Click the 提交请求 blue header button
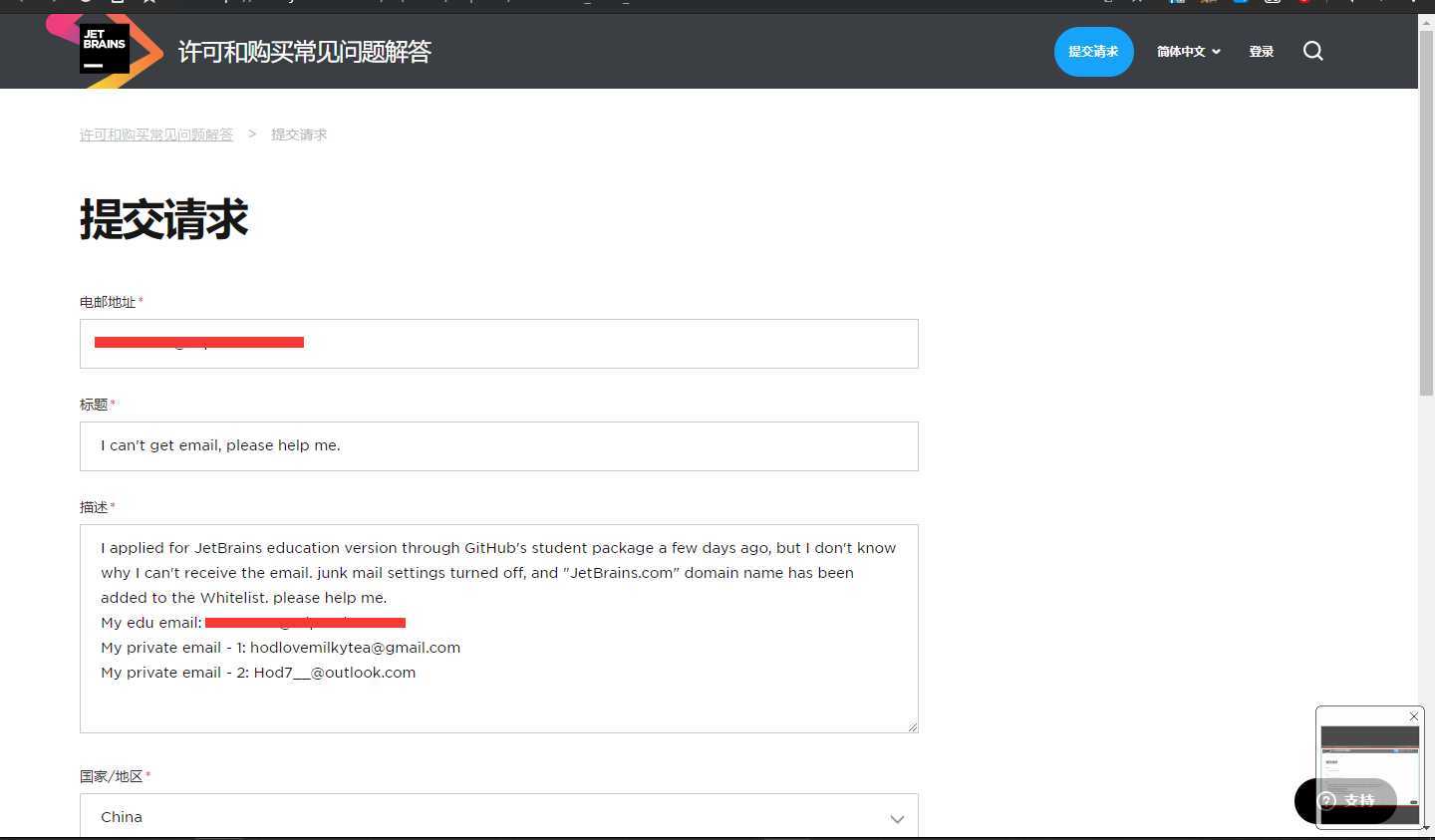 (1093, 52)
